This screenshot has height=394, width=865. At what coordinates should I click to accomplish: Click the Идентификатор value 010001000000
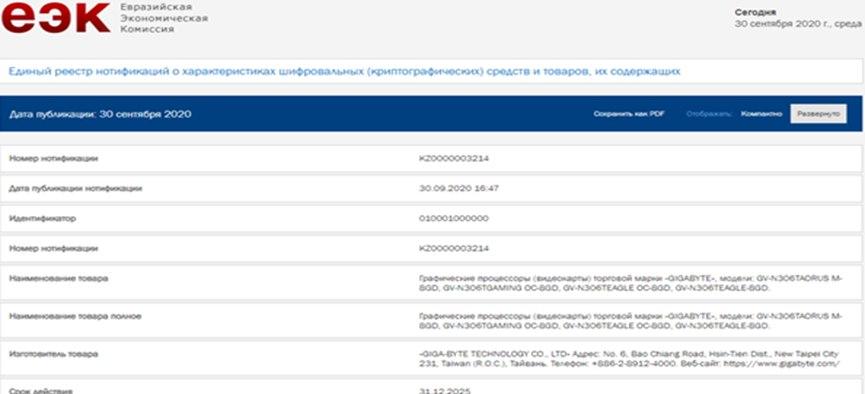point(453,219)
